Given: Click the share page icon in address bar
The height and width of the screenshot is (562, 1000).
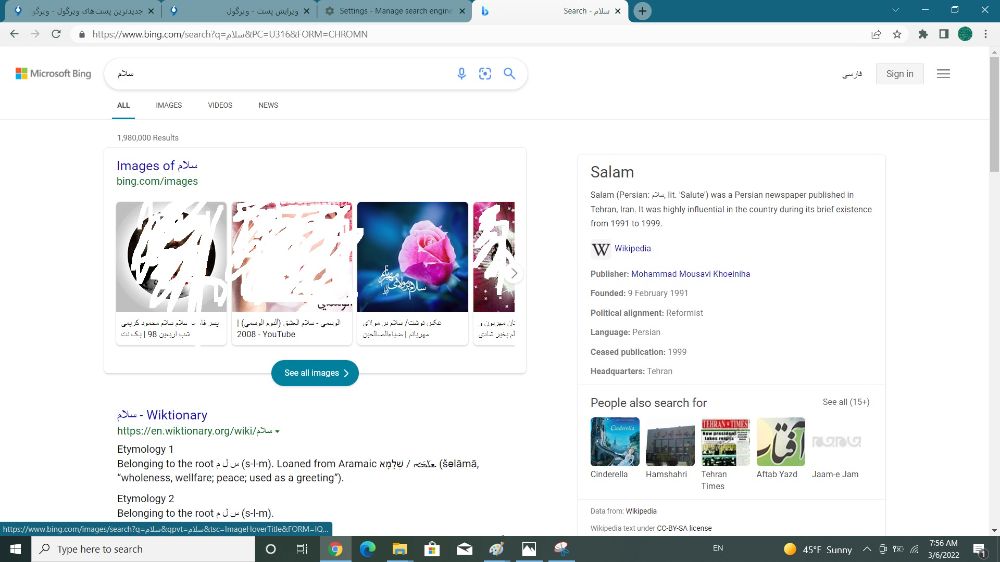Looking at the screenshot, I should pos(876,34).
